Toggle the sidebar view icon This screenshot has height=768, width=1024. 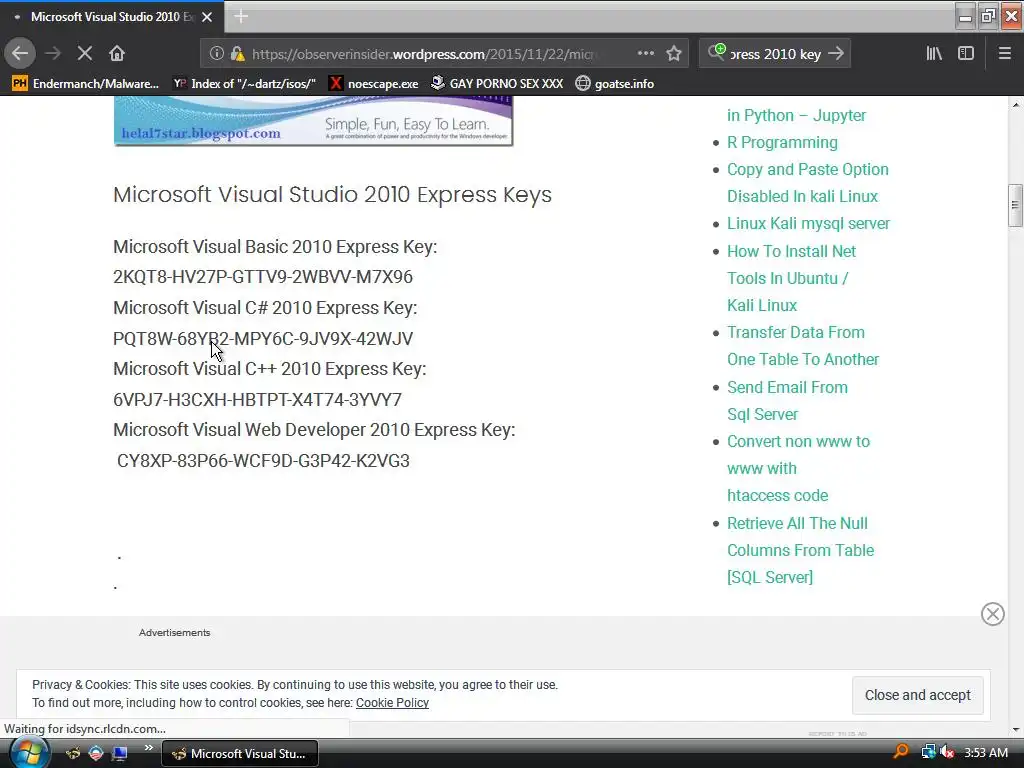(966, 54)
